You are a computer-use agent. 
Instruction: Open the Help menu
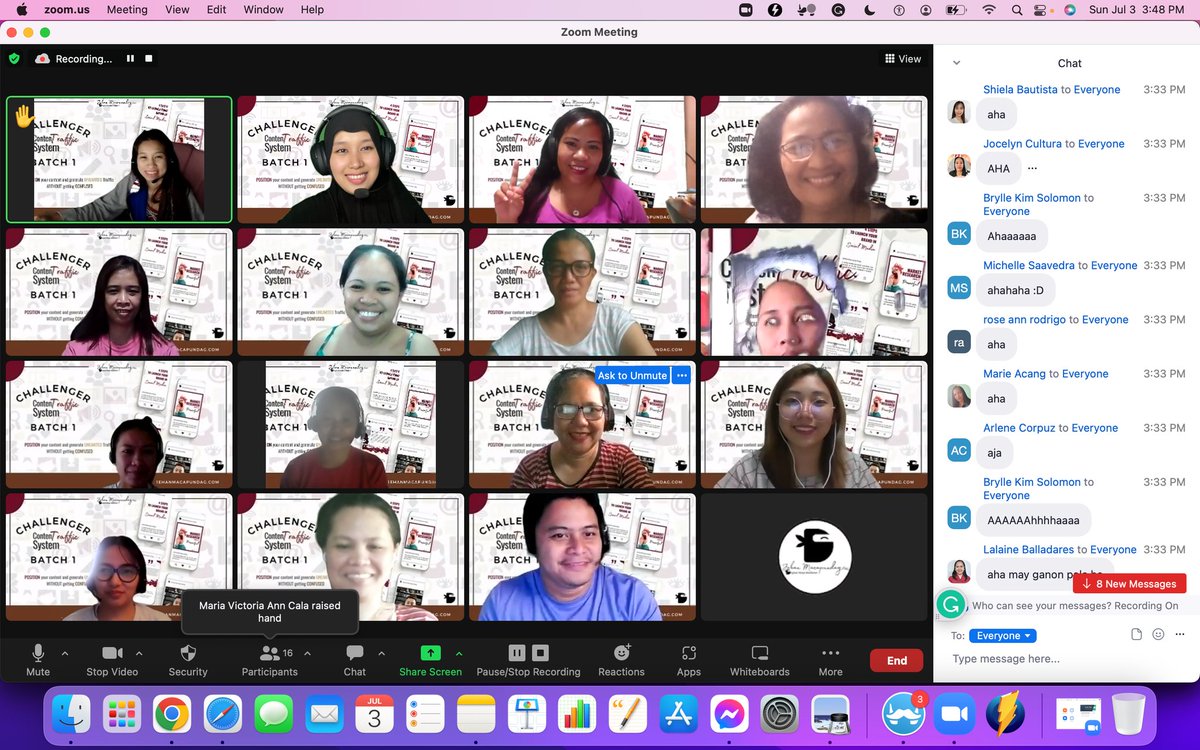click(x=312, y=9)
